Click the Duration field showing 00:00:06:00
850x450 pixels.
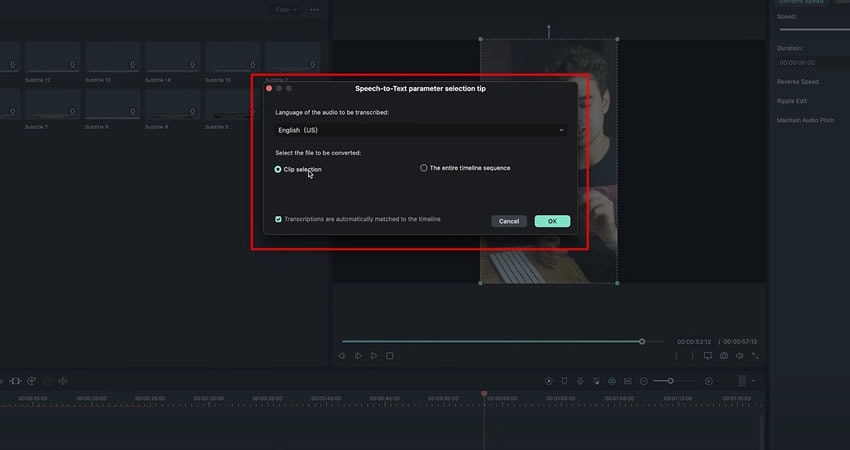tap(813, 63)
